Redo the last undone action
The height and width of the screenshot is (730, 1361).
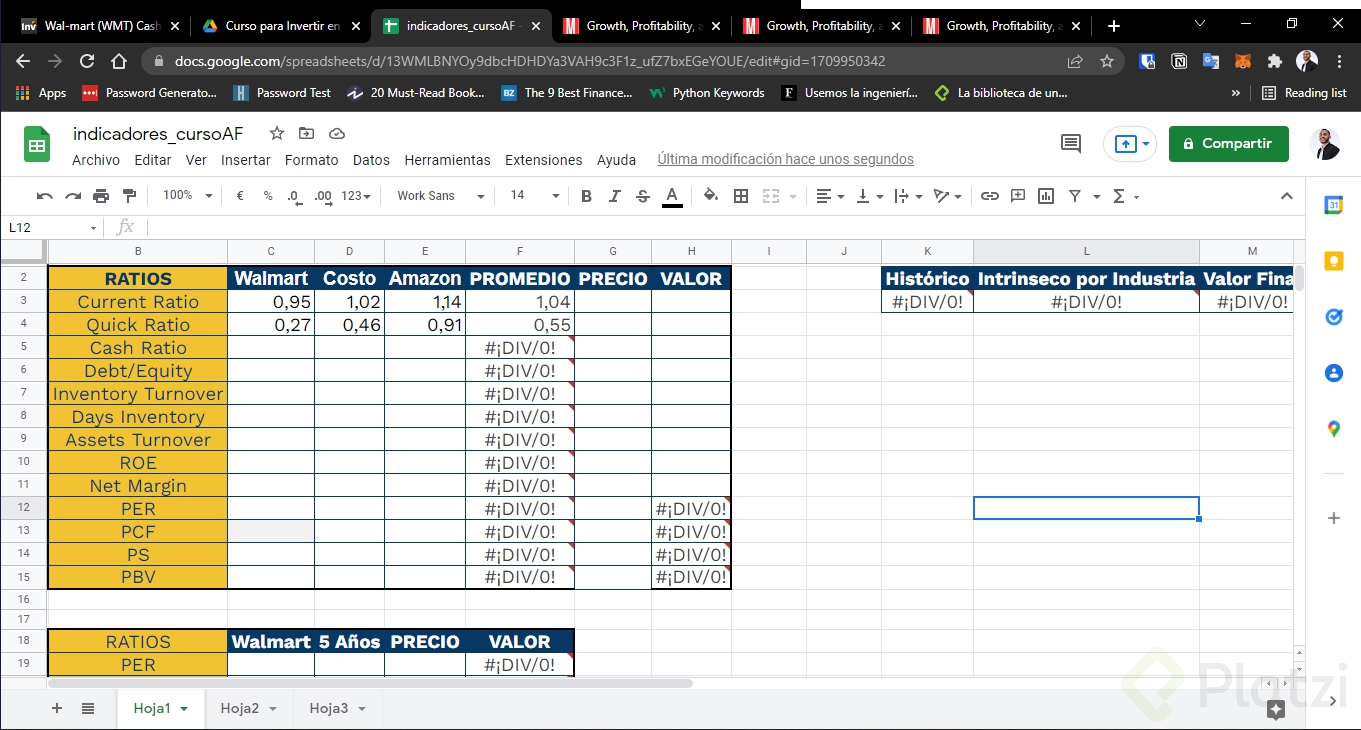[72, 196]
